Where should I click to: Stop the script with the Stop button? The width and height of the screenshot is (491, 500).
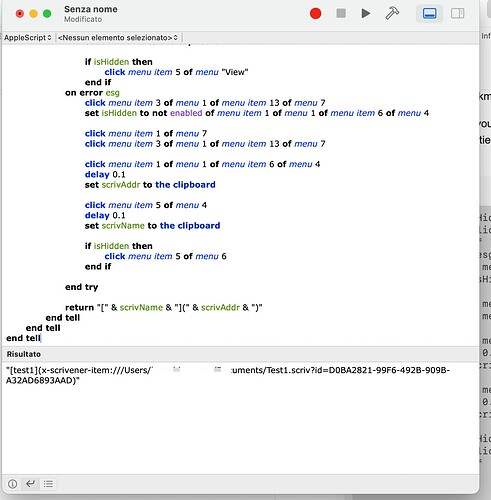tap(341, 13)
